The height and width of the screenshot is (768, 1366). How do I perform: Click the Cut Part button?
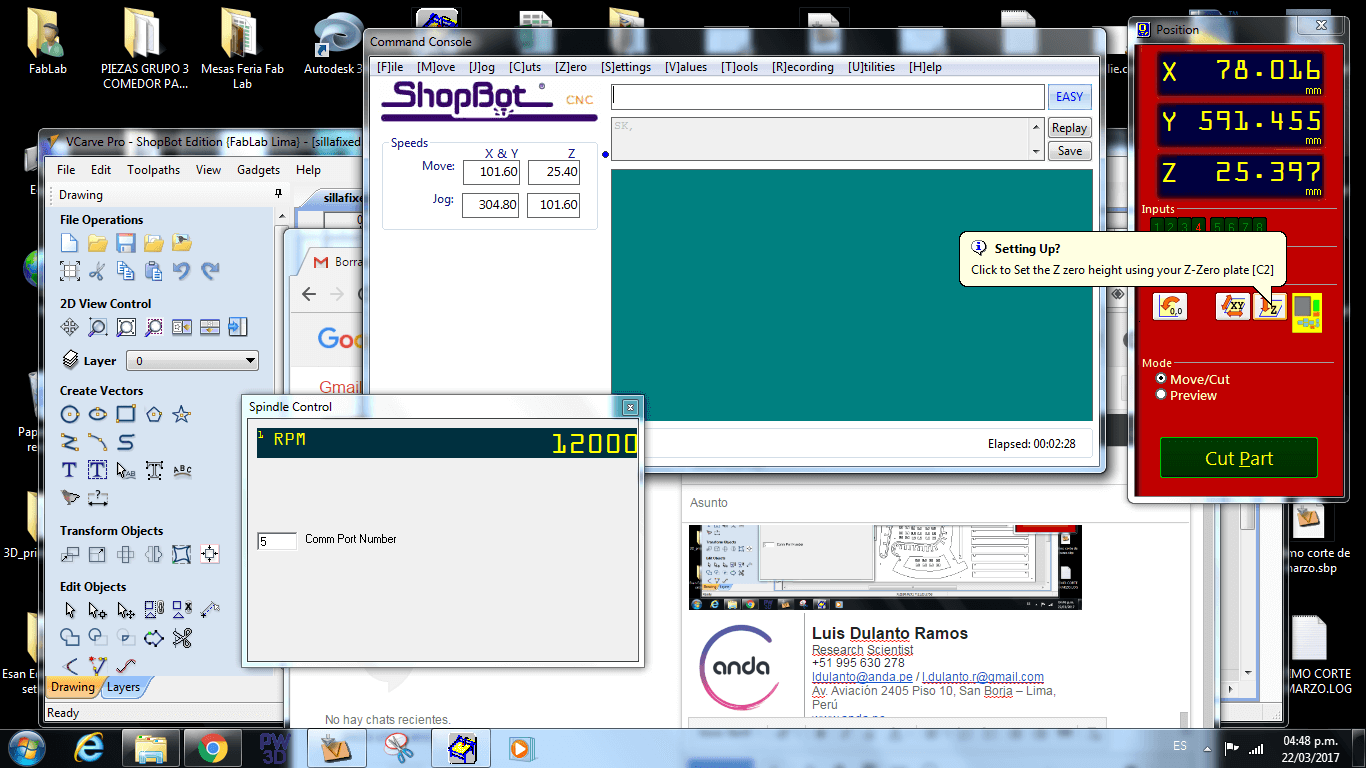(1239, 458)
